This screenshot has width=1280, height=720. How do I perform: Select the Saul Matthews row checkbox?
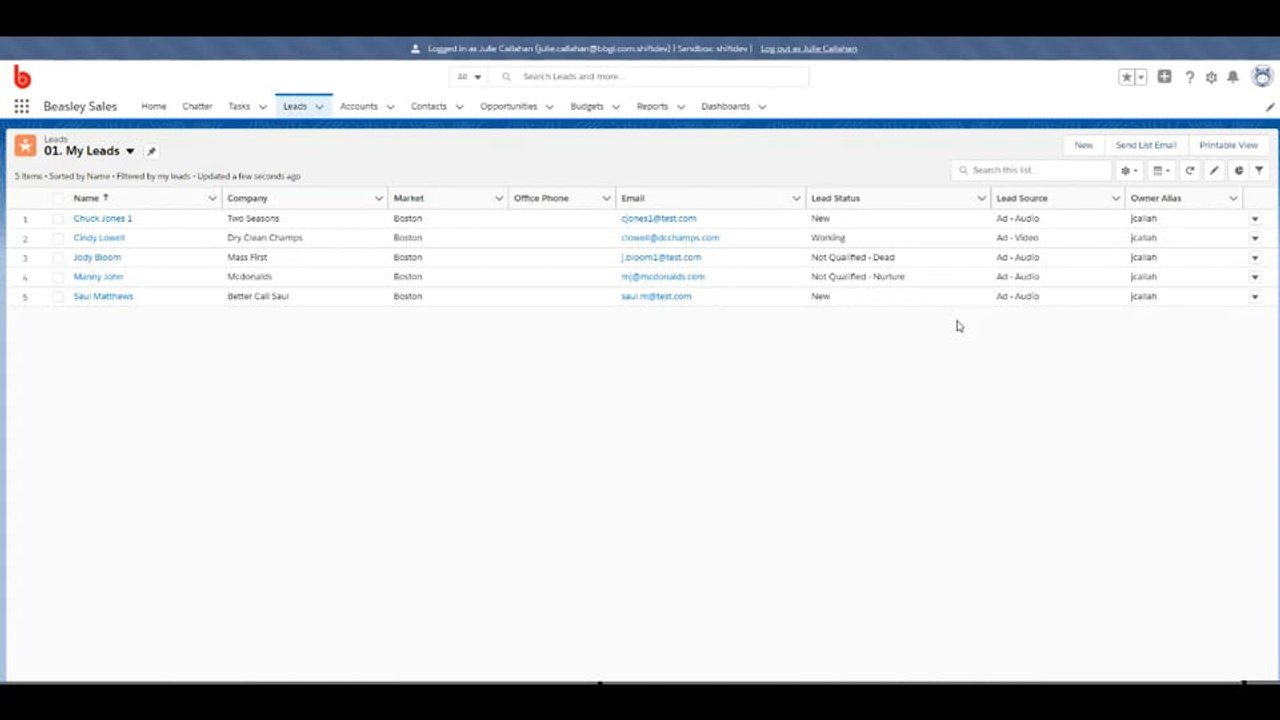coord(58,297)
